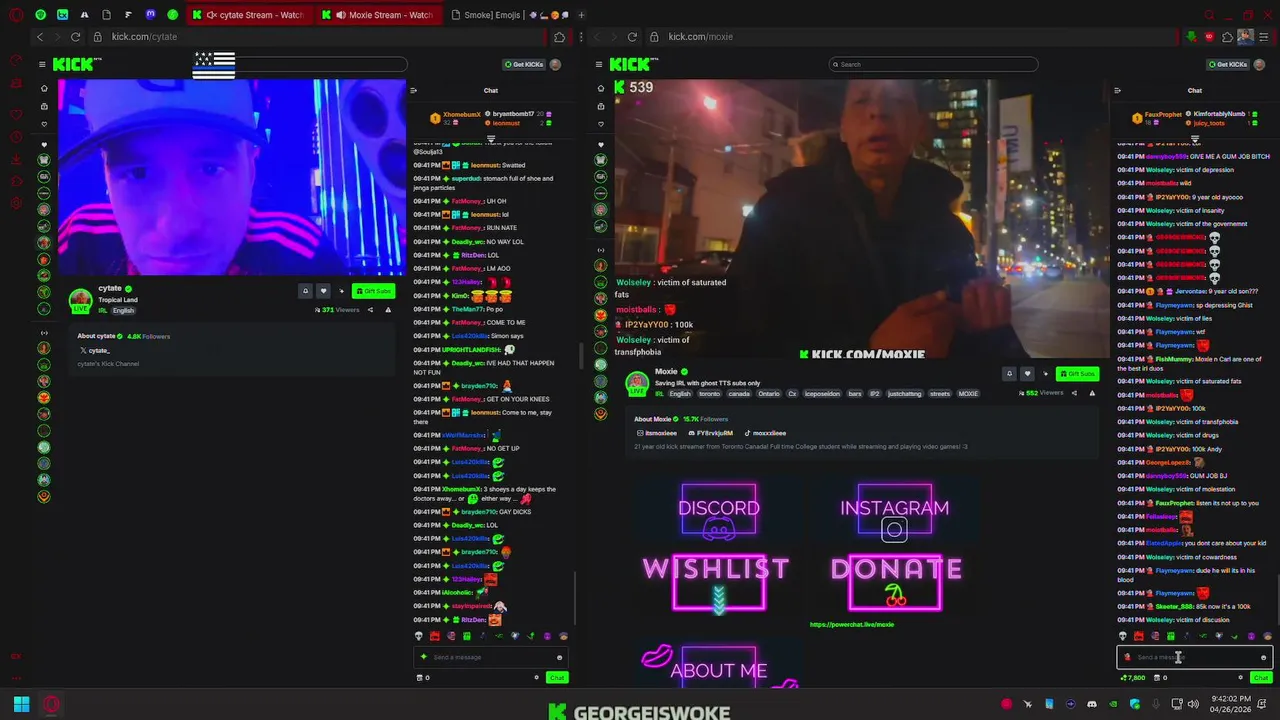Image resolution: width=1280 pixels, height=720 pixels.
Task: Click skull emote in Moxie quick emotes
Action: pyautogui.click(x=1122, y=636)
